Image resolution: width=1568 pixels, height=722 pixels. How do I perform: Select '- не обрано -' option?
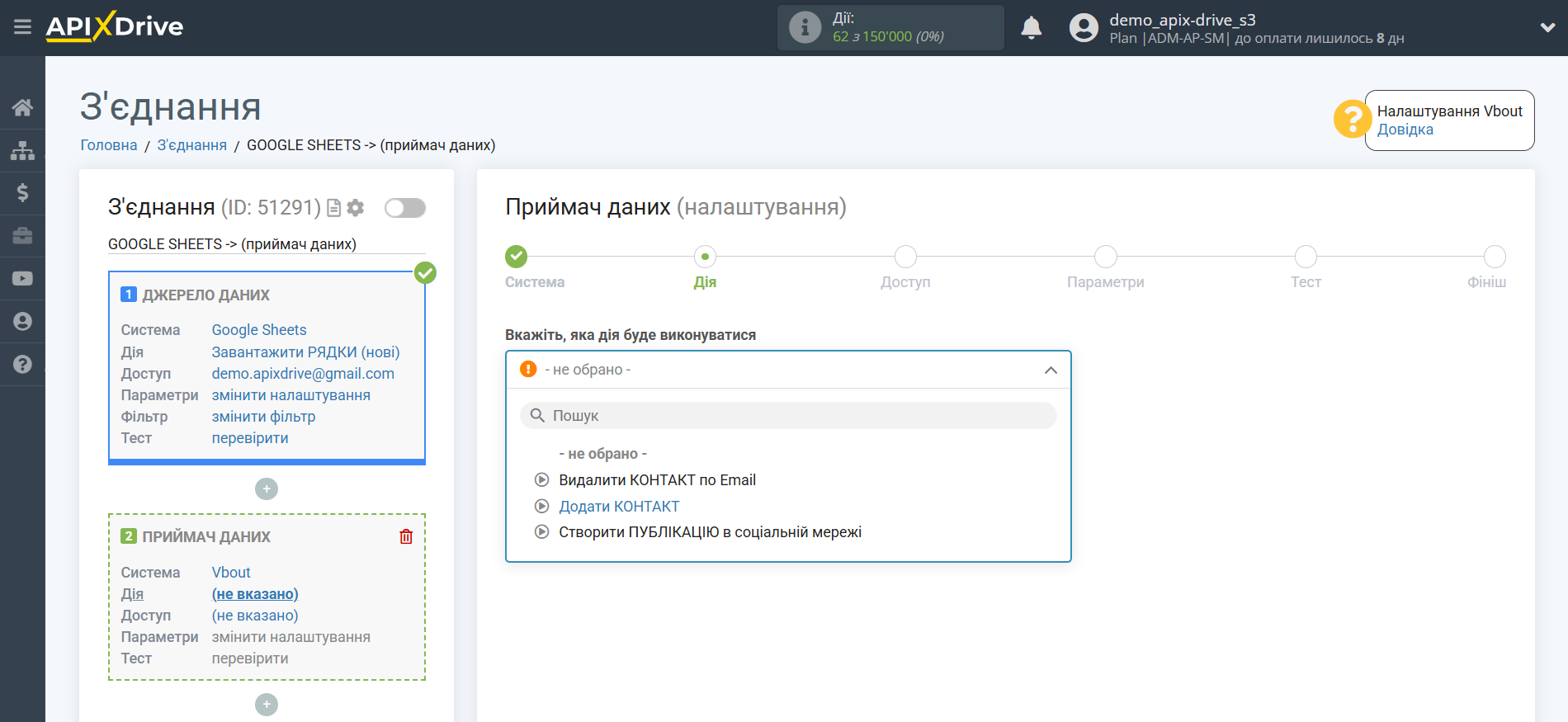602,454
